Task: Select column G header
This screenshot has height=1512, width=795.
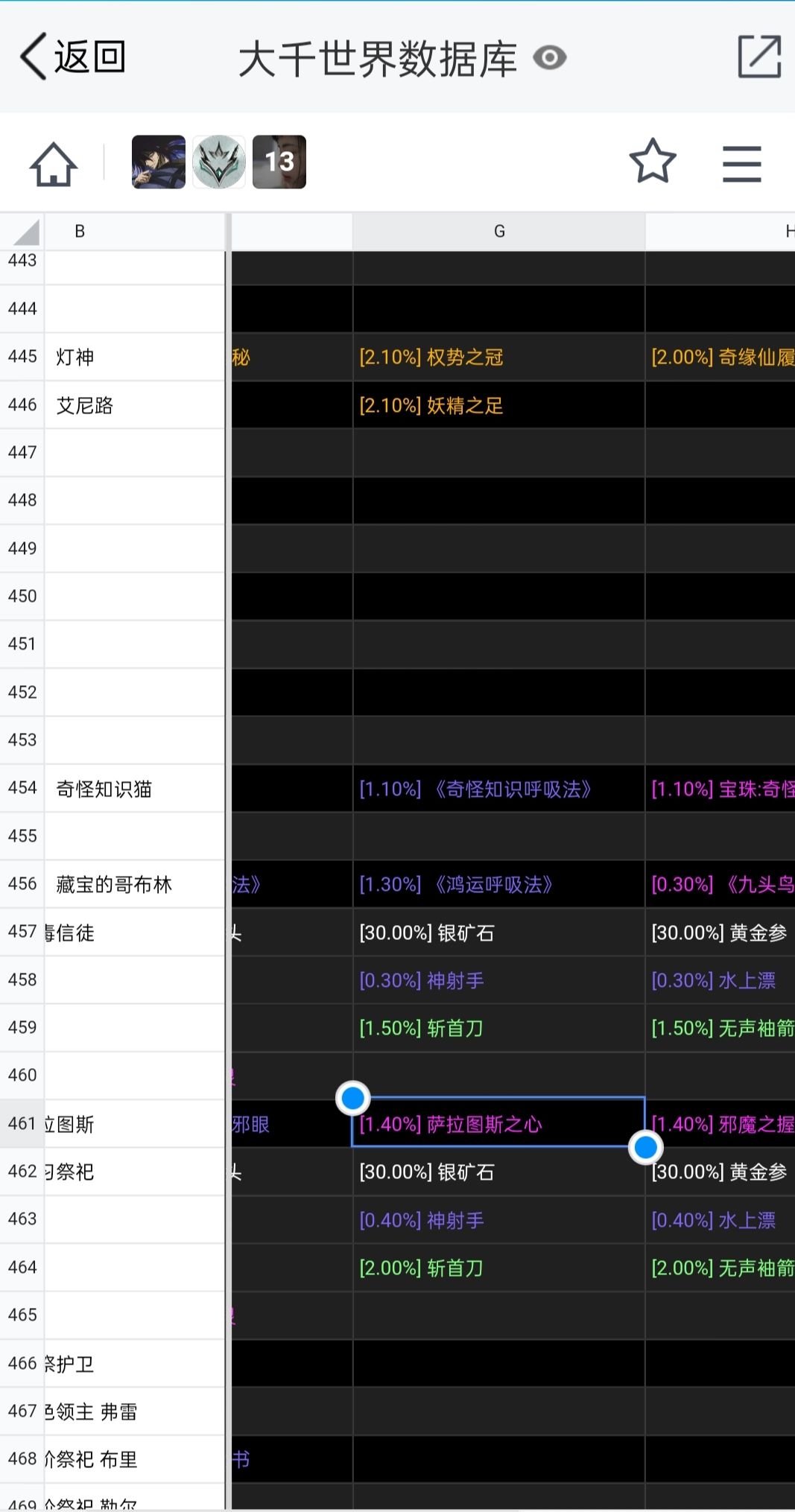Action: [498, 232]
